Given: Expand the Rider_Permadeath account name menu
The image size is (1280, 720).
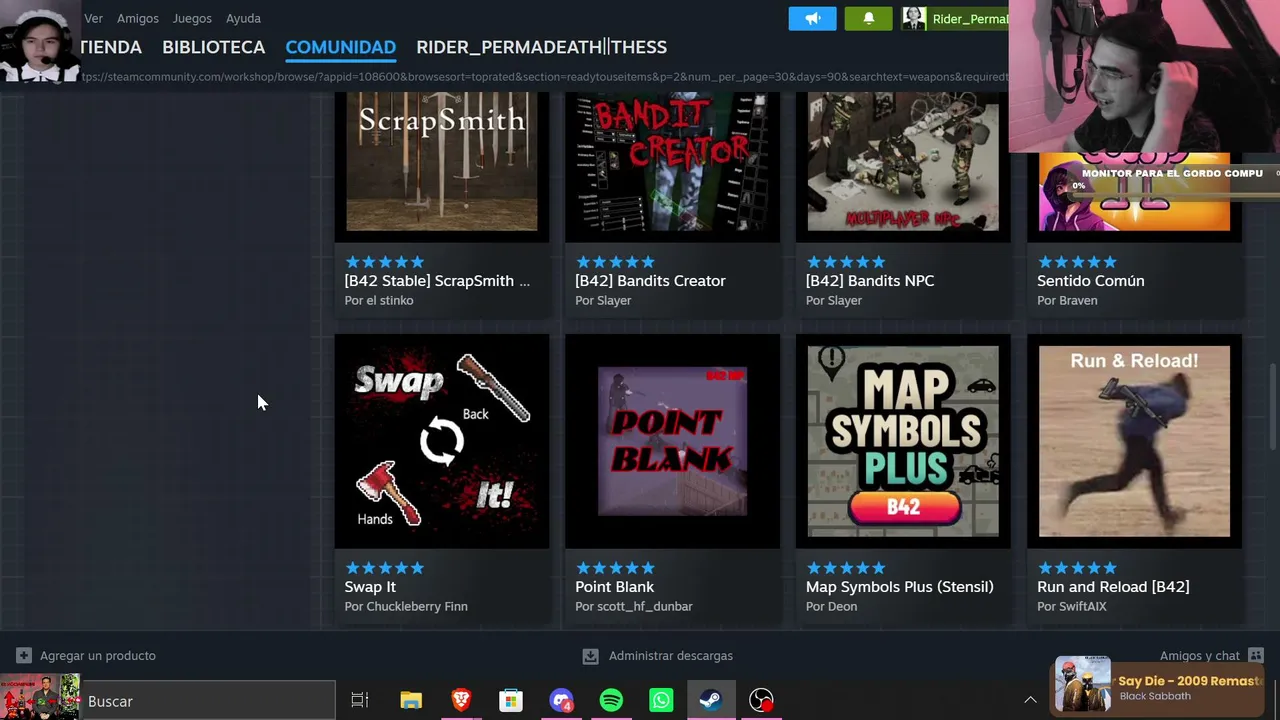Looking at the screenshot, I should point(970,18).
